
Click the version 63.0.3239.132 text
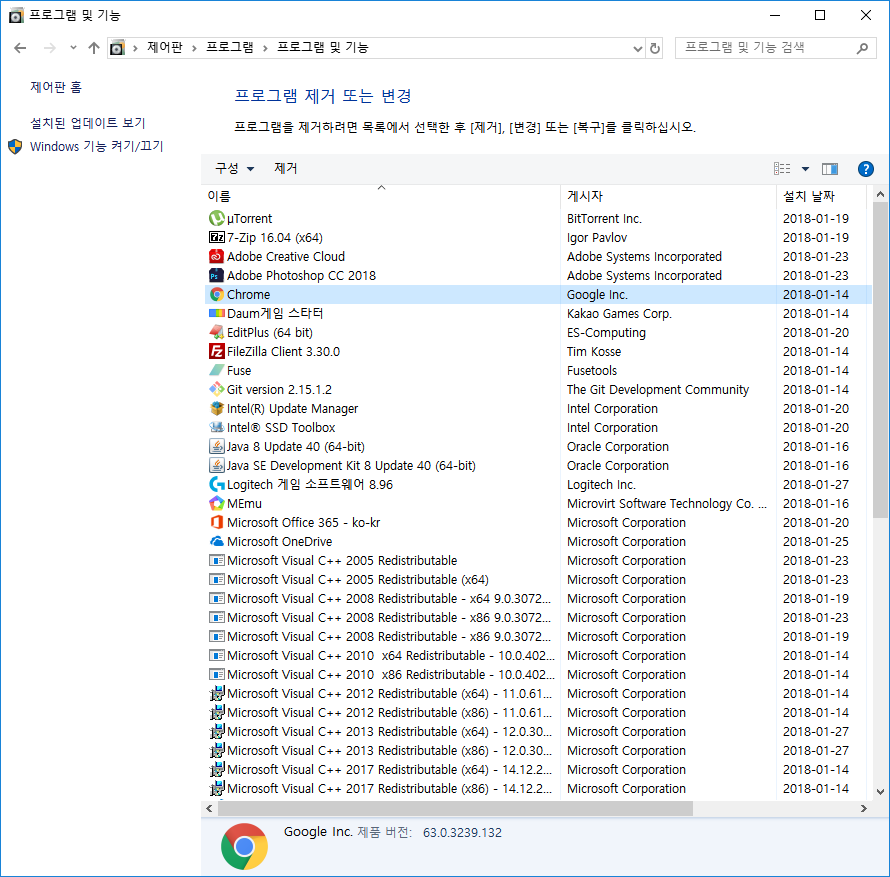tap(462, 833)
